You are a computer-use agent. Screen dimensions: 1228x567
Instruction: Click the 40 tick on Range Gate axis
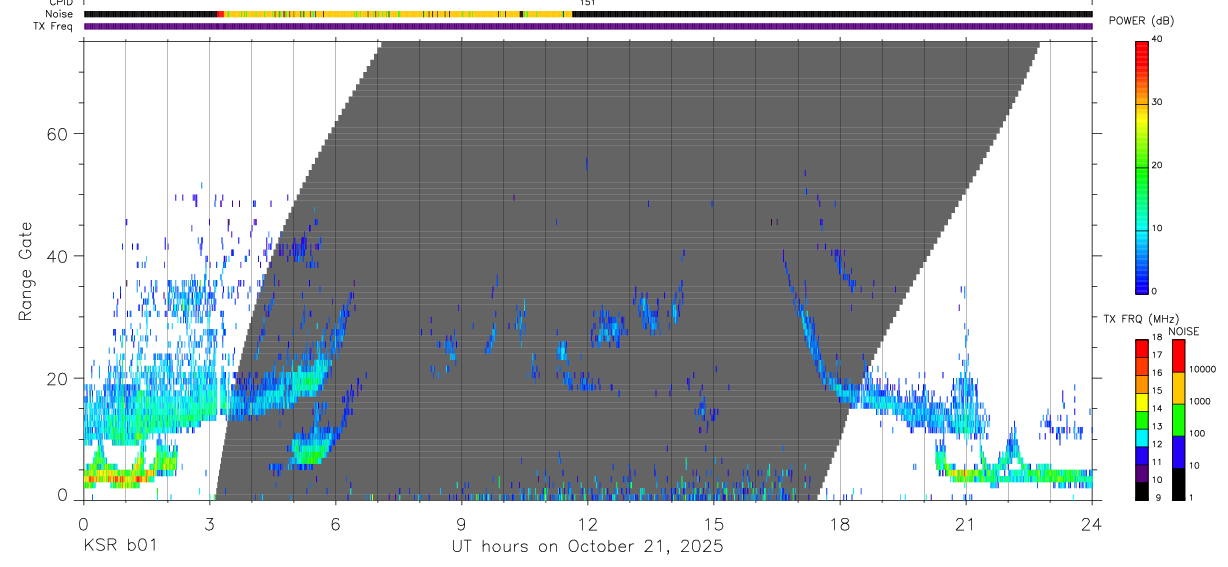tap(57, 256)
